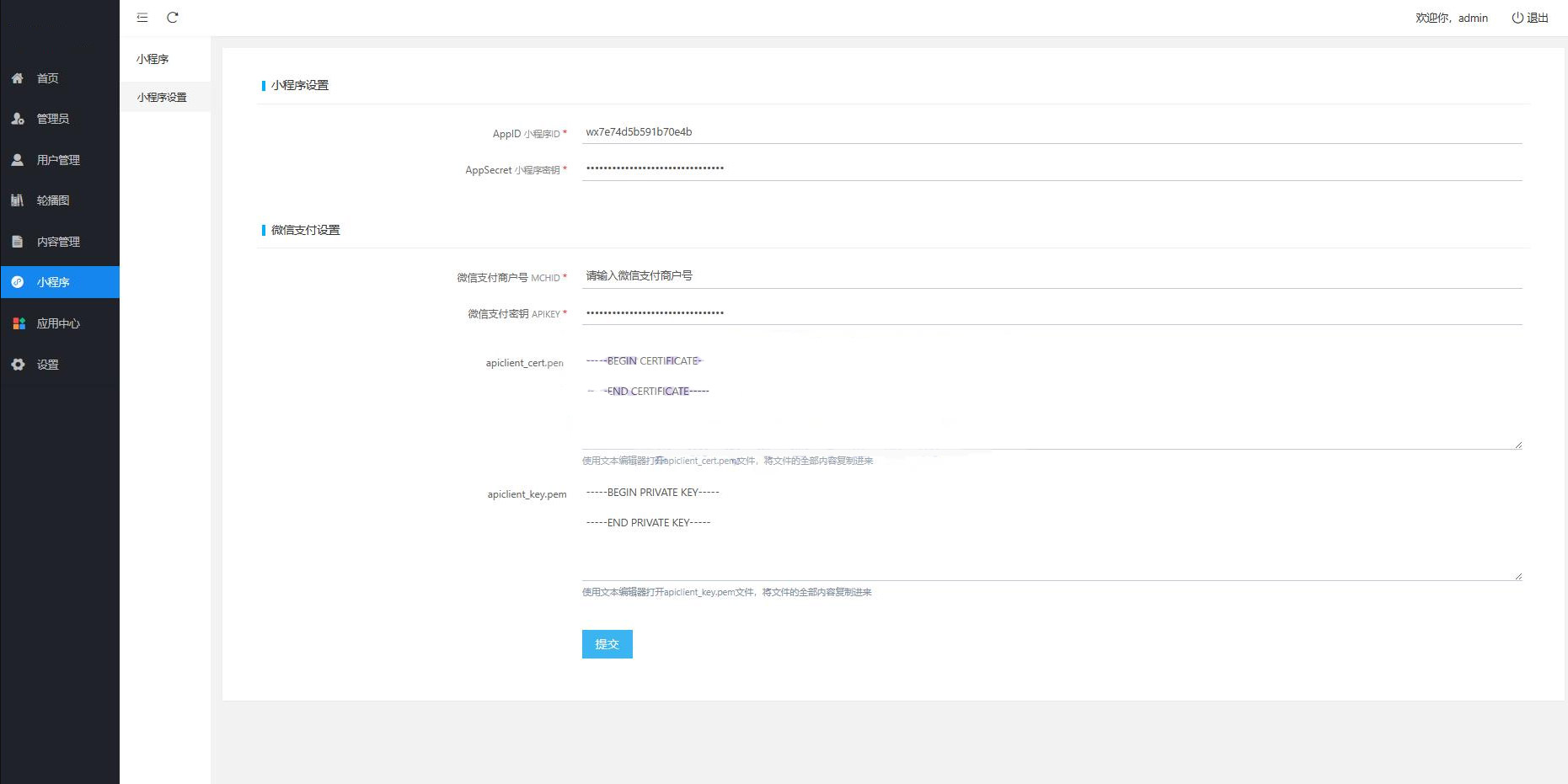The image size is (1568, 784).
Task: Click the 微信支付设置 section heading
Action: tap(306, 230)
